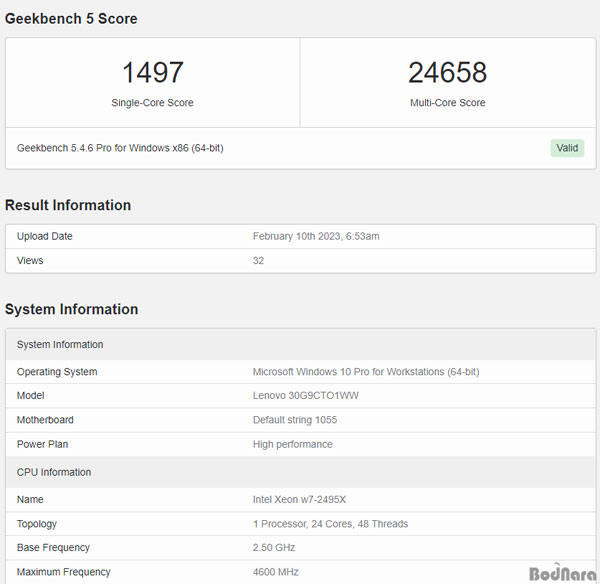
Task: Click the 'CPU Information' header row
Action: (301, 472)
